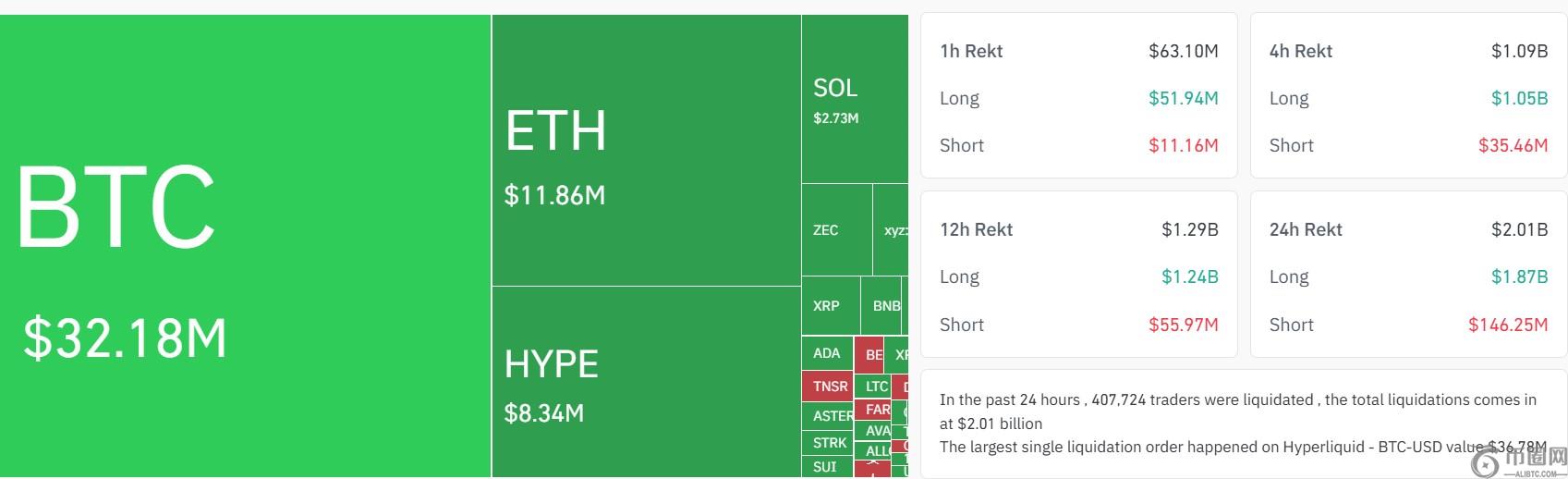Viewport: 1568px width, 479px height.
Task: Click the XRP heatmap tile
Action: [830, 306]
